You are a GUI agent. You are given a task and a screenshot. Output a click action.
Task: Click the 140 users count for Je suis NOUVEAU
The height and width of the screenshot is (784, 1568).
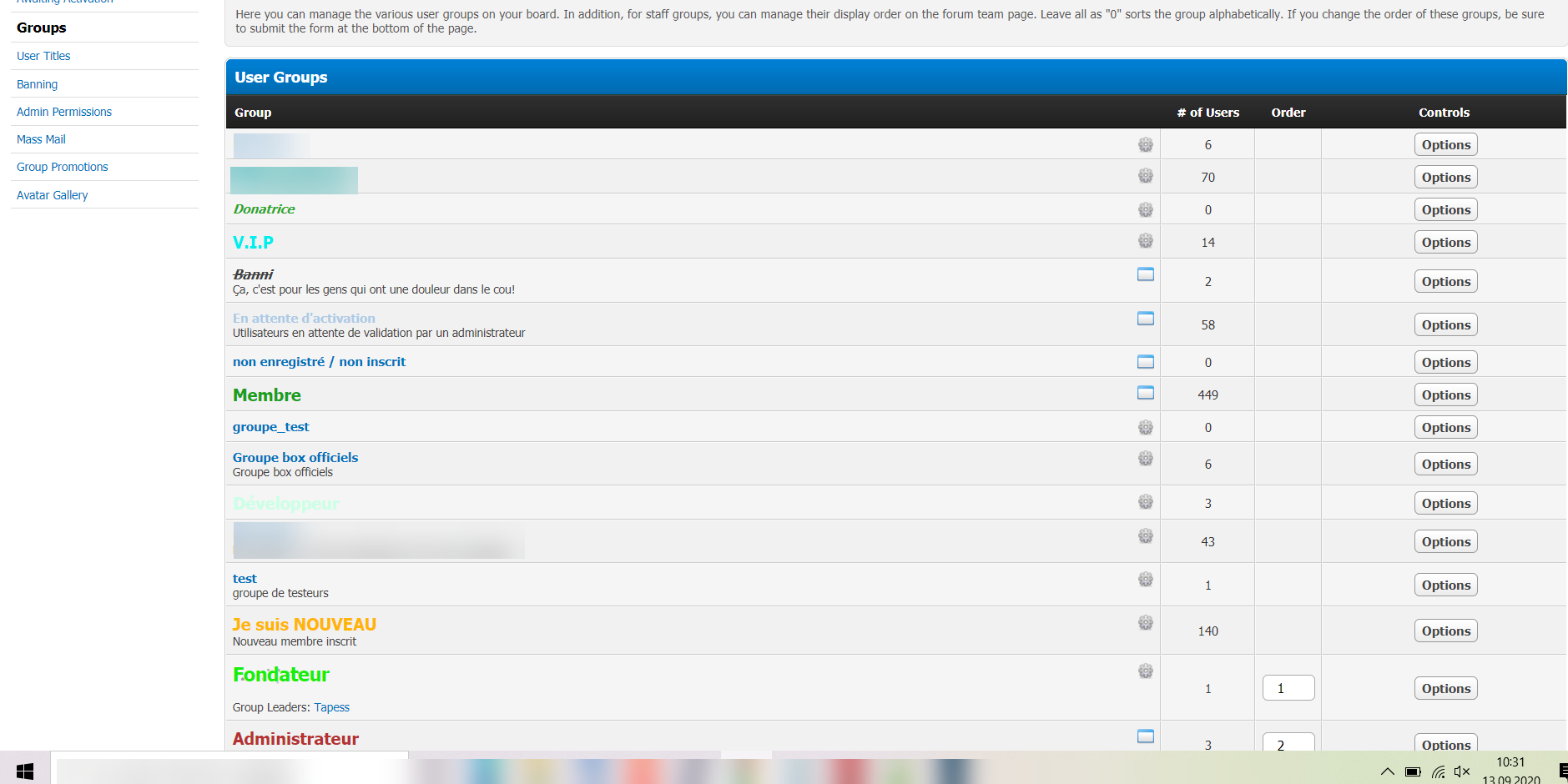pyautogui.click(x=1208, y=631)
